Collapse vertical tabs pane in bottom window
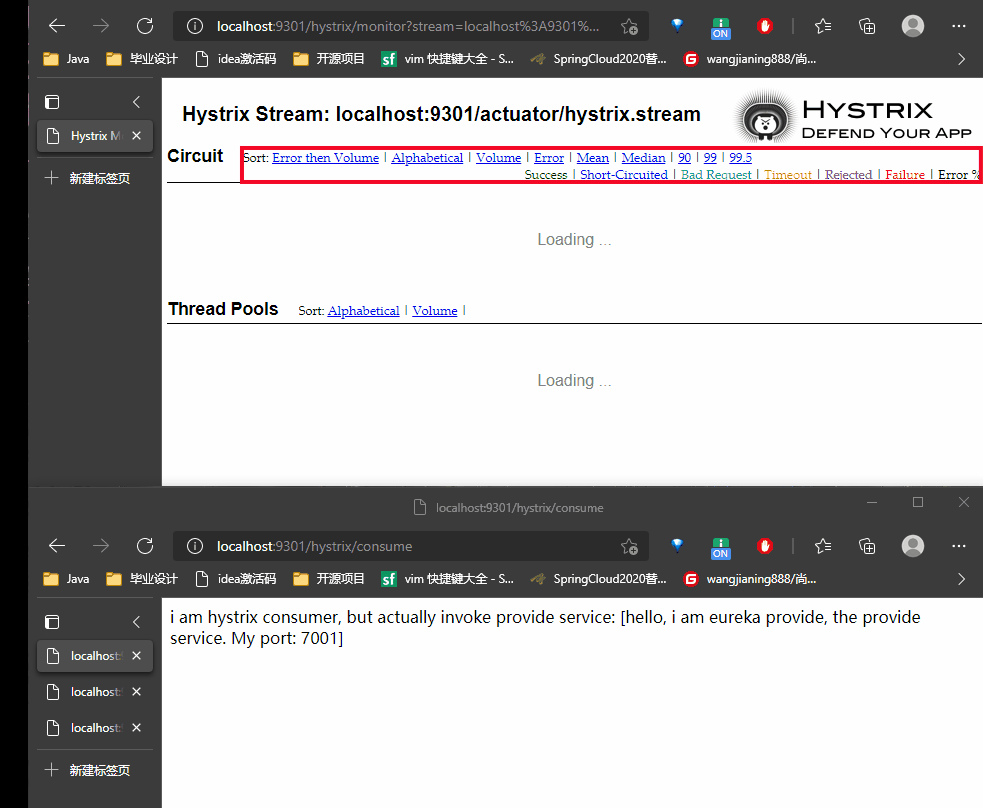This screenshot has height=808, width=983. point(137,622)
